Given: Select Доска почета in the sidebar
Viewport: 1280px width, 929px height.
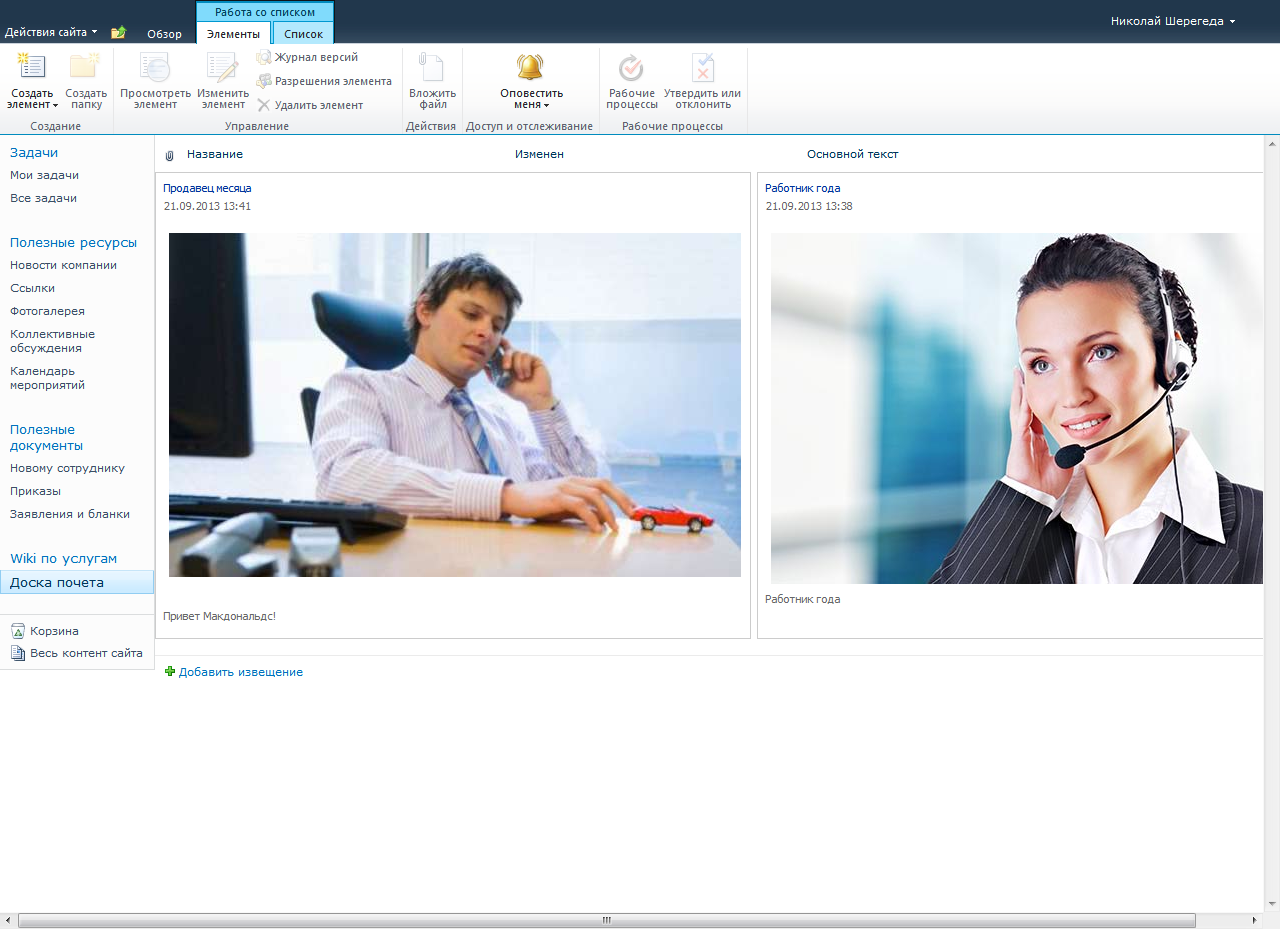Looking at the screenshot, I should coord(77,582).
